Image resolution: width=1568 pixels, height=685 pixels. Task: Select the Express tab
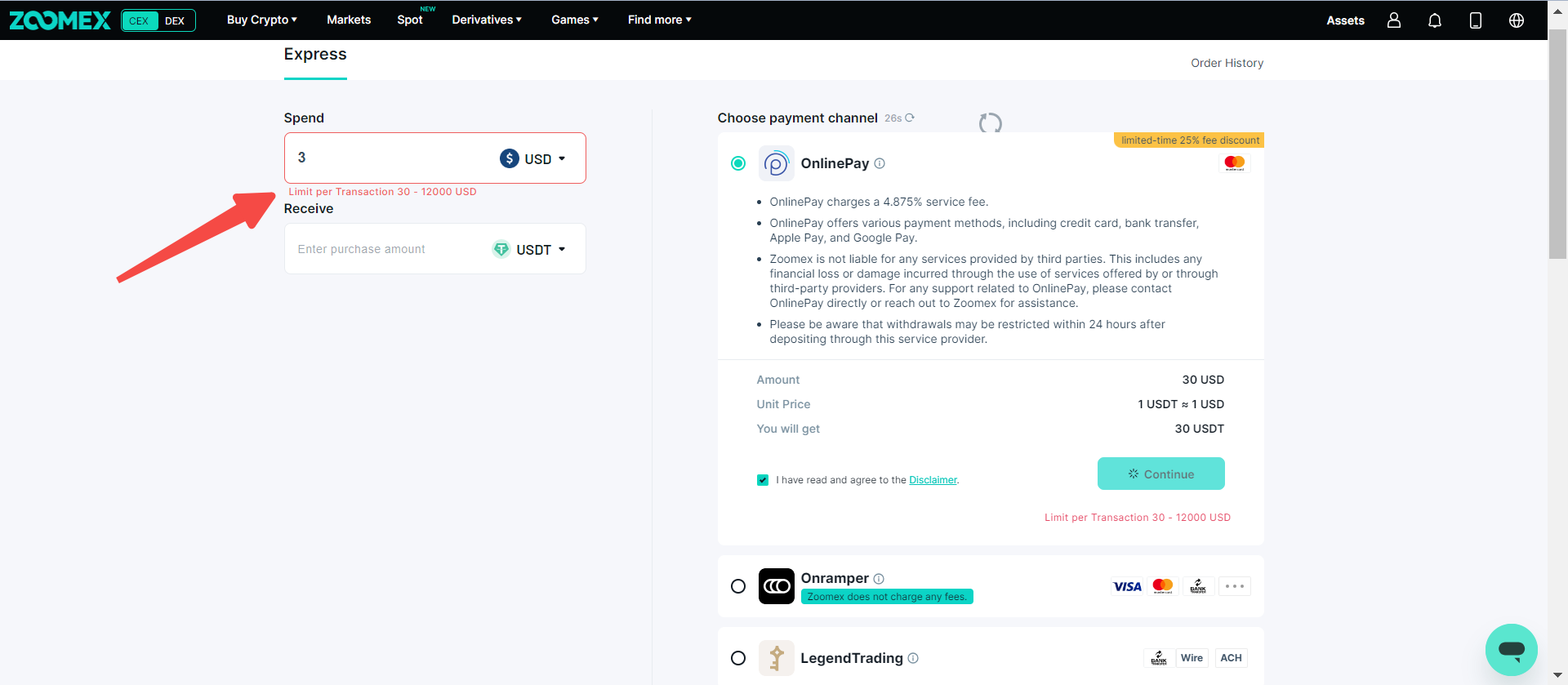315,55
